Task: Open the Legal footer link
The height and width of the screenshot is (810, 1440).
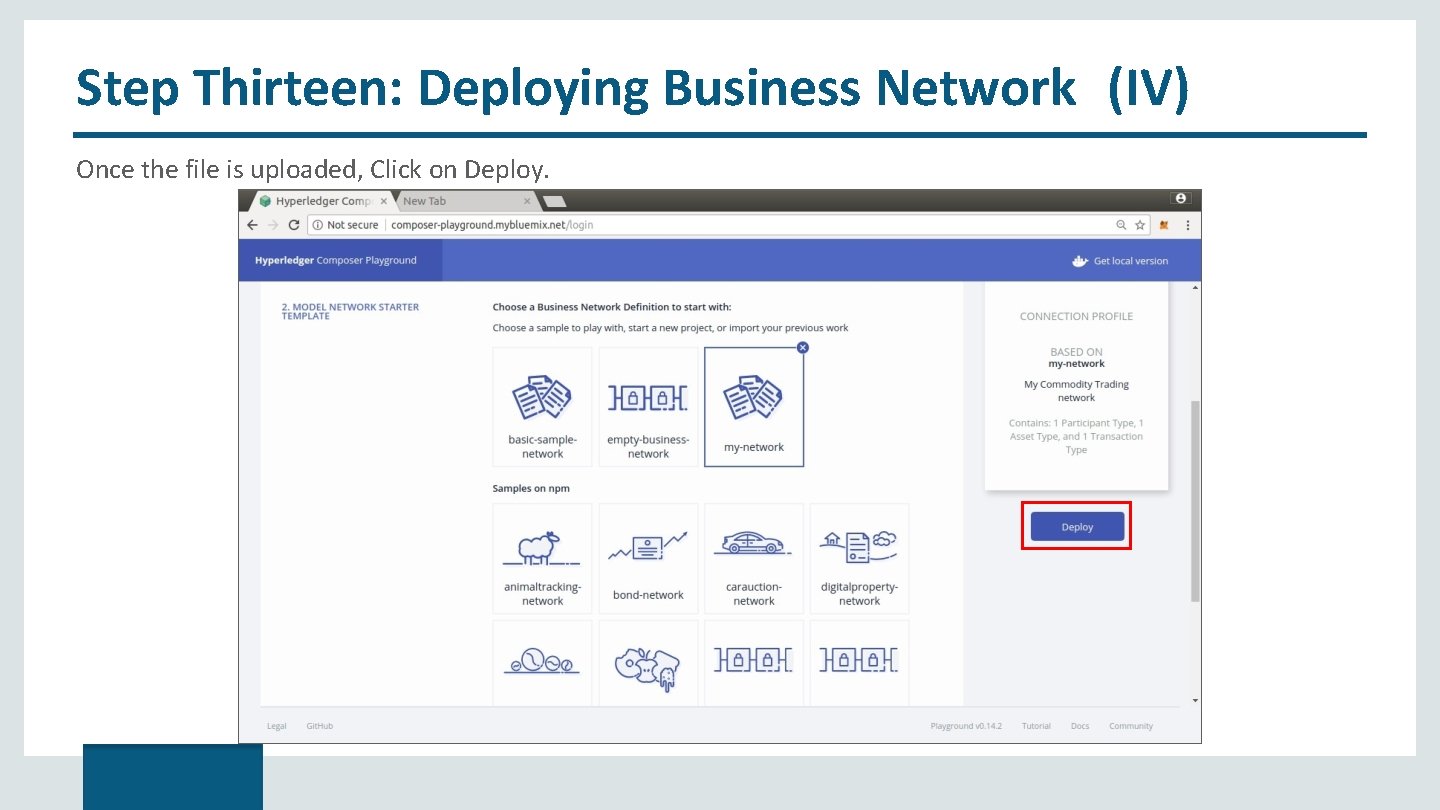Action: tap(277, 726)
